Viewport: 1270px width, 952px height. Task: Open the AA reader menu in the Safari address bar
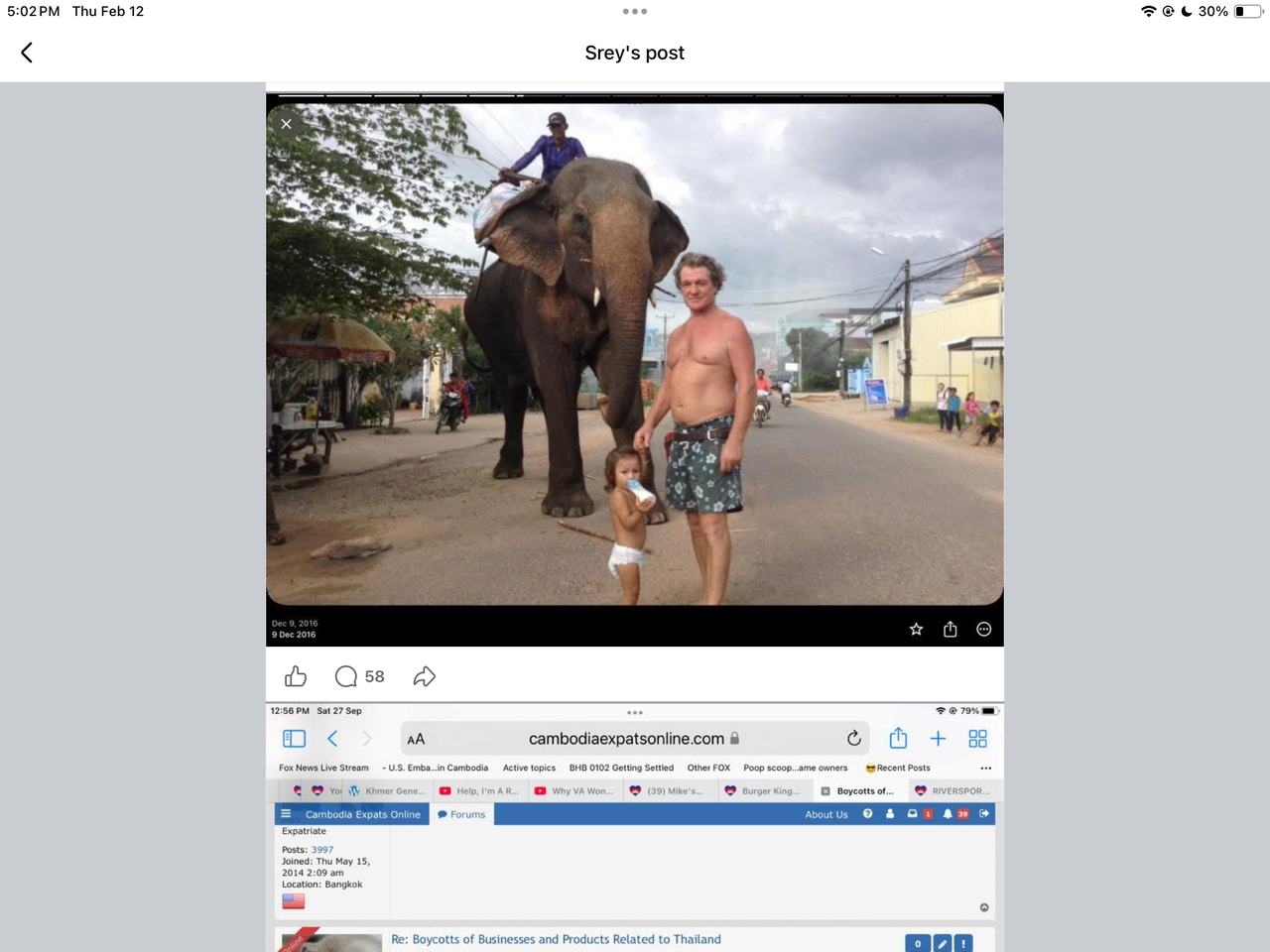pos(416,739)
